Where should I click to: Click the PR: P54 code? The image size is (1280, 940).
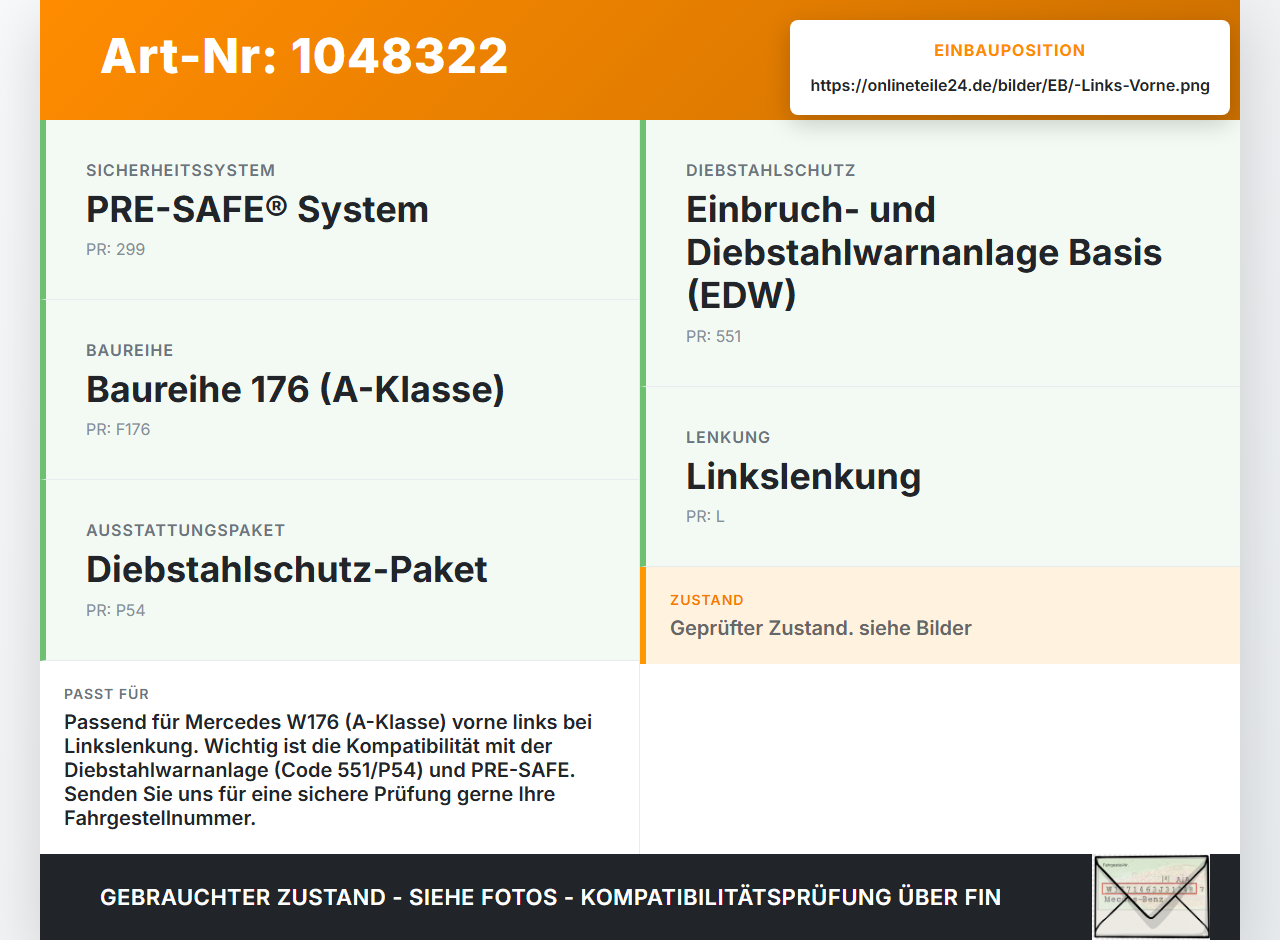[115, 610]
